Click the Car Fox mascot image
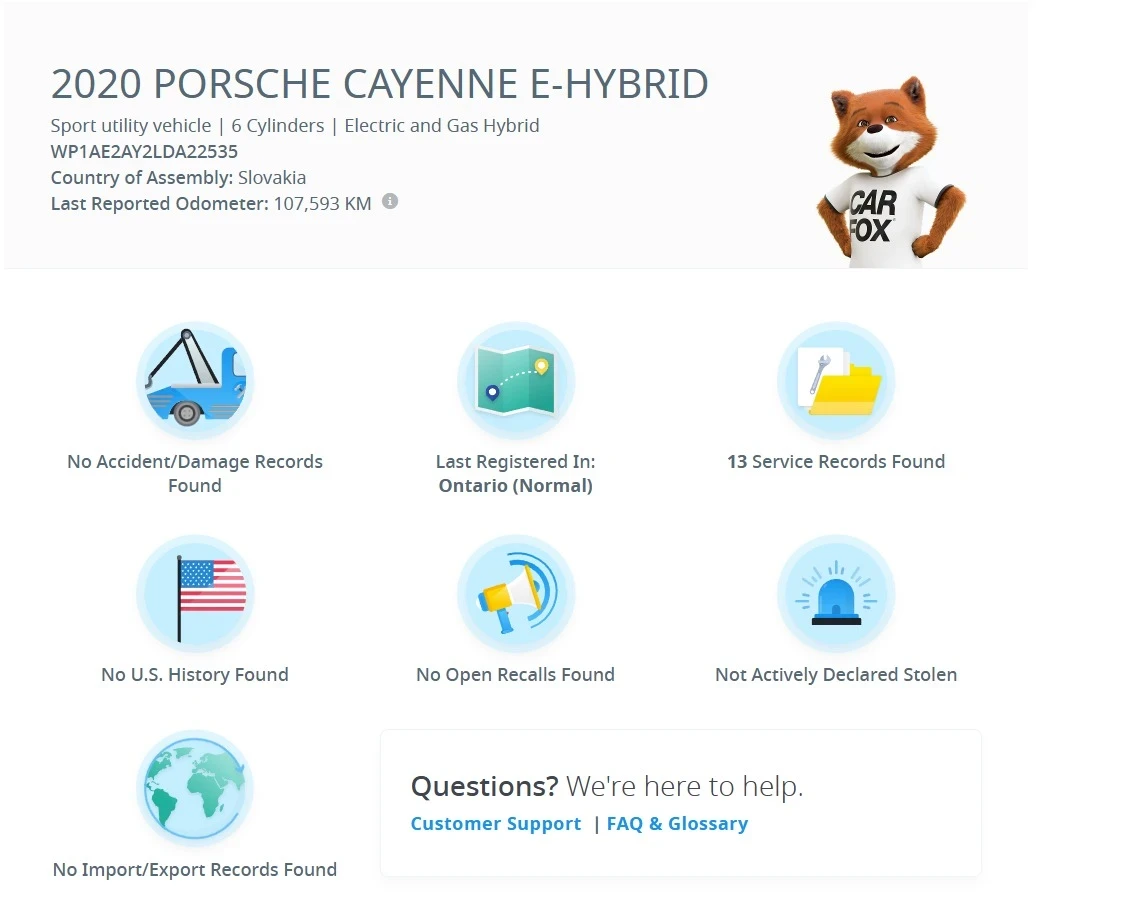 [890, 171]
